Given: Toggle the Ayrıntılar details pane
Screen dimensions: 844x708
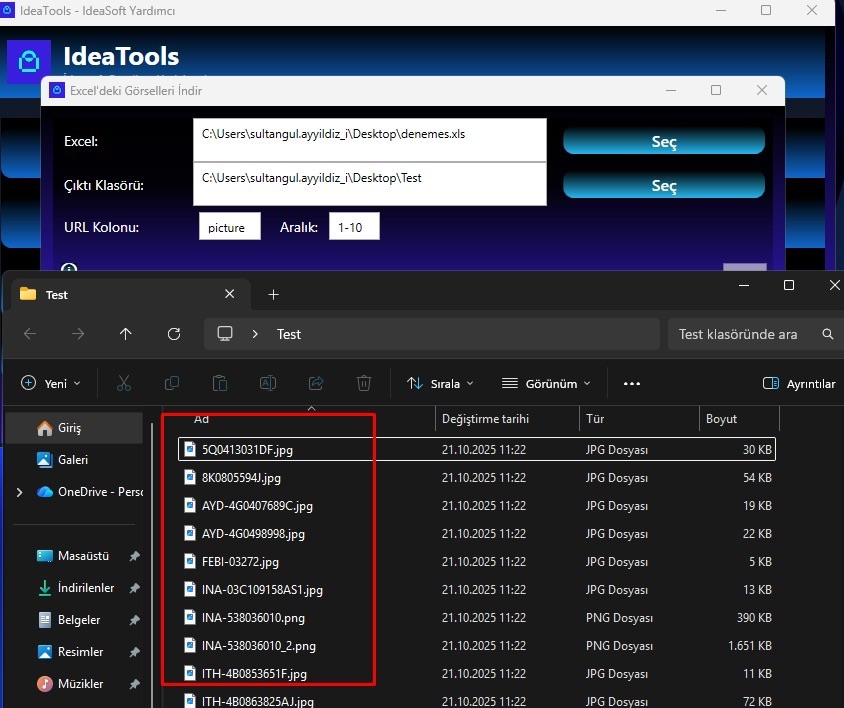Looking at the screenshot, I should (x=799, y=383).
